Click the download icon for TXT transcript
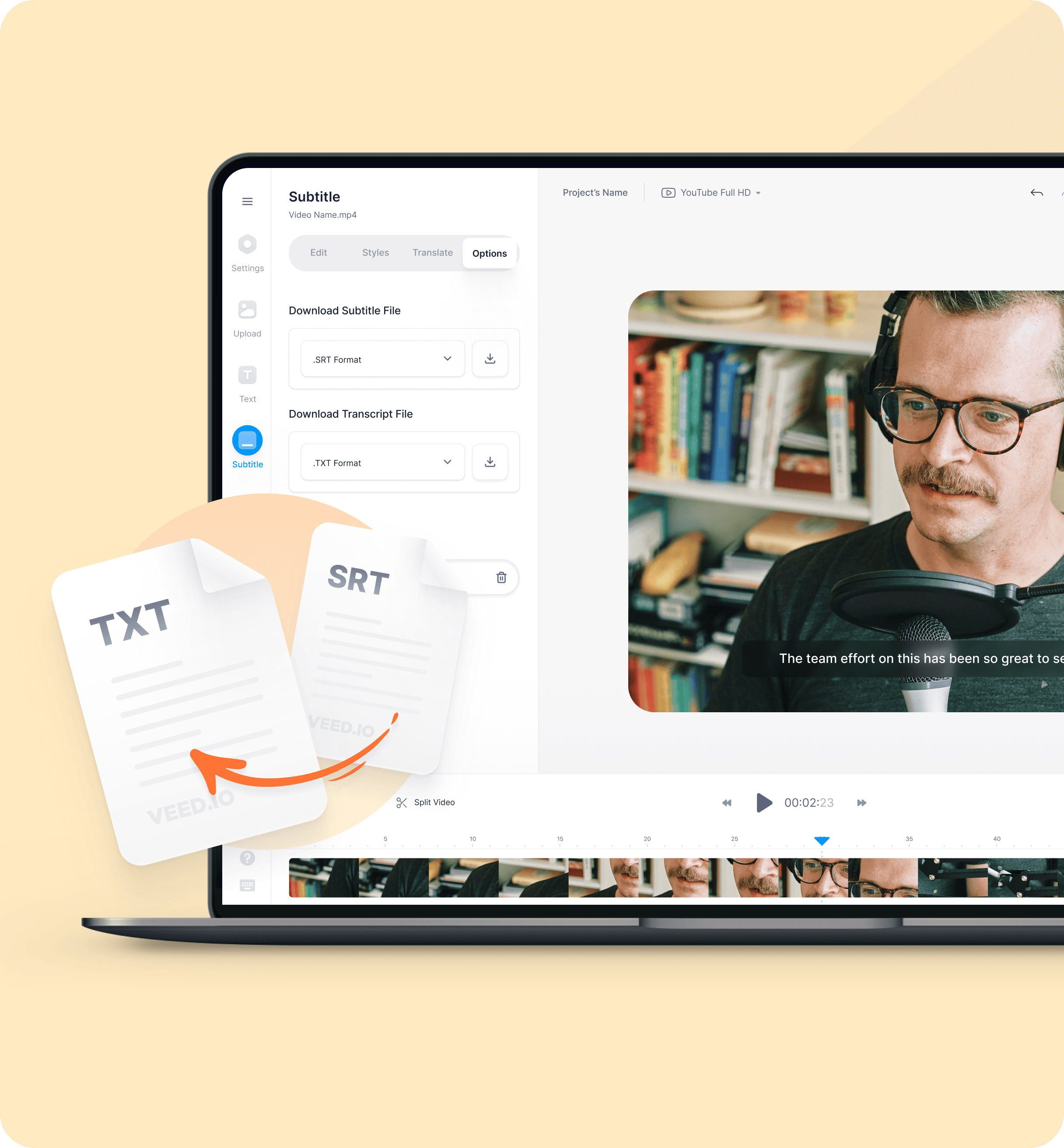 (491, 462)
